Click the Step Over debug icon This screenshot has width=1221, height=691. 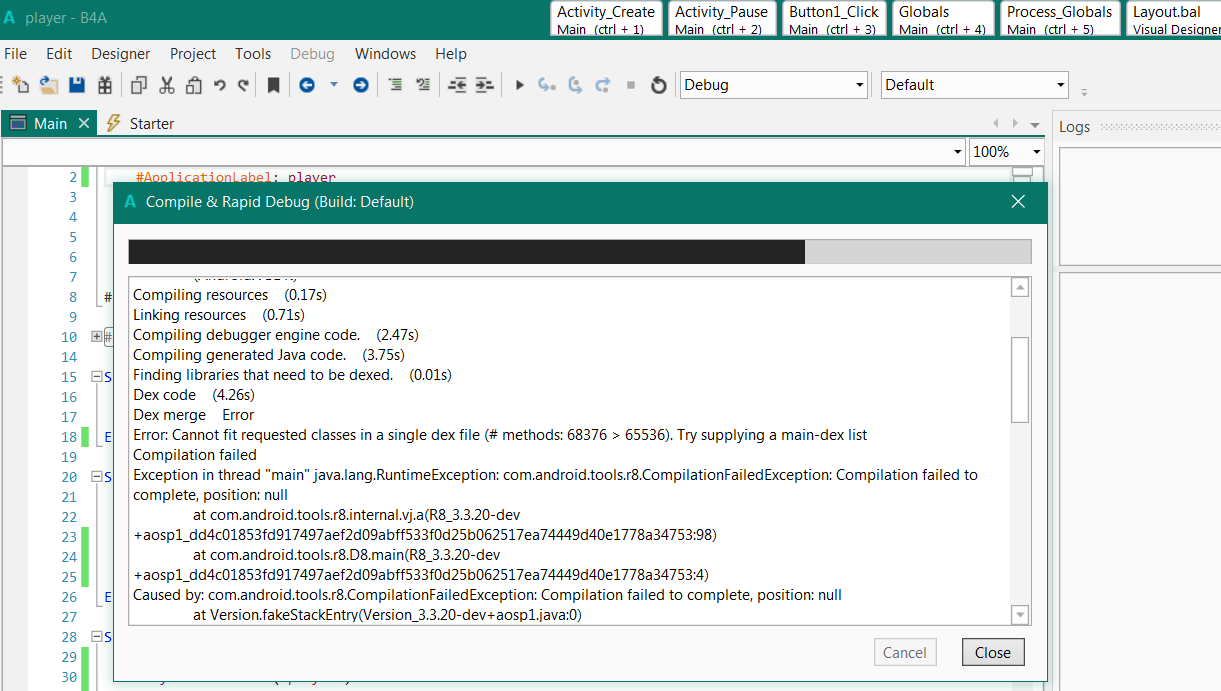[575, 85]
